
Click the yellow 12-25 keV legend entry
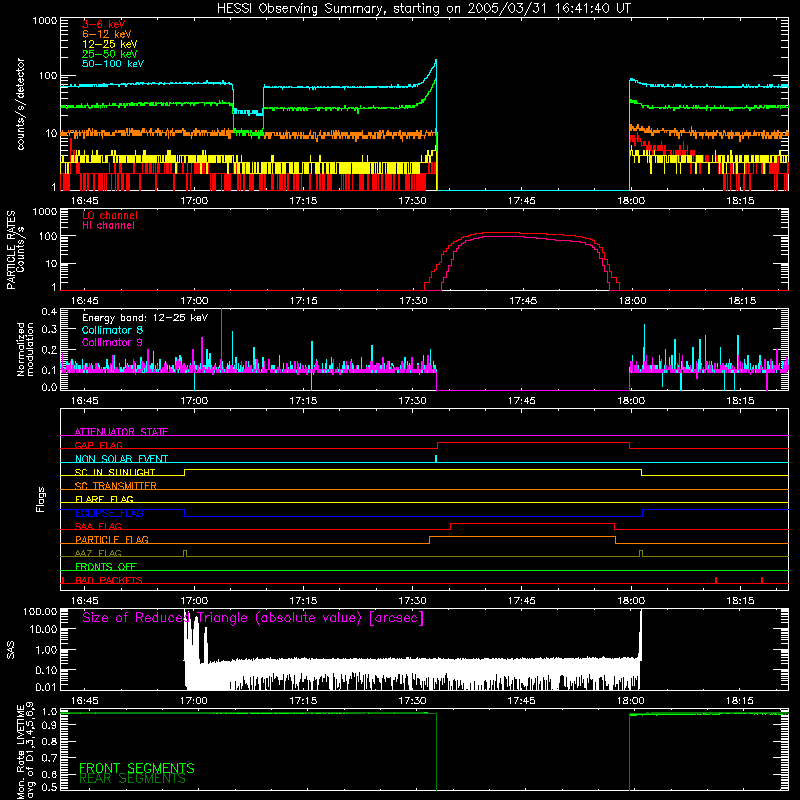coord(110,44)
